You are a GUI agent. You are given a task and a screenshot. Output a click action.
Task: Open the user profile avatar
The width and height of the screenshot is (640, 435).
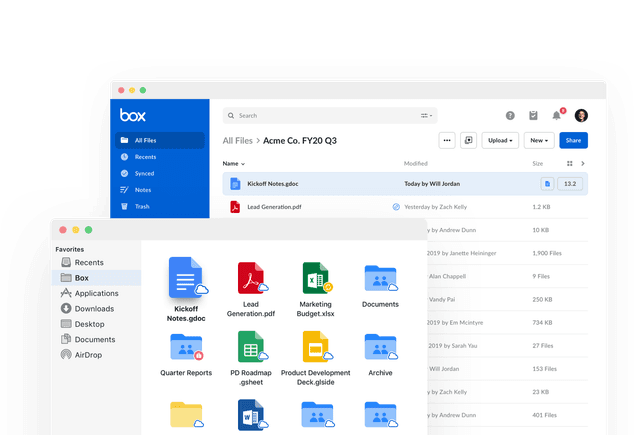[x=581, y=116]
